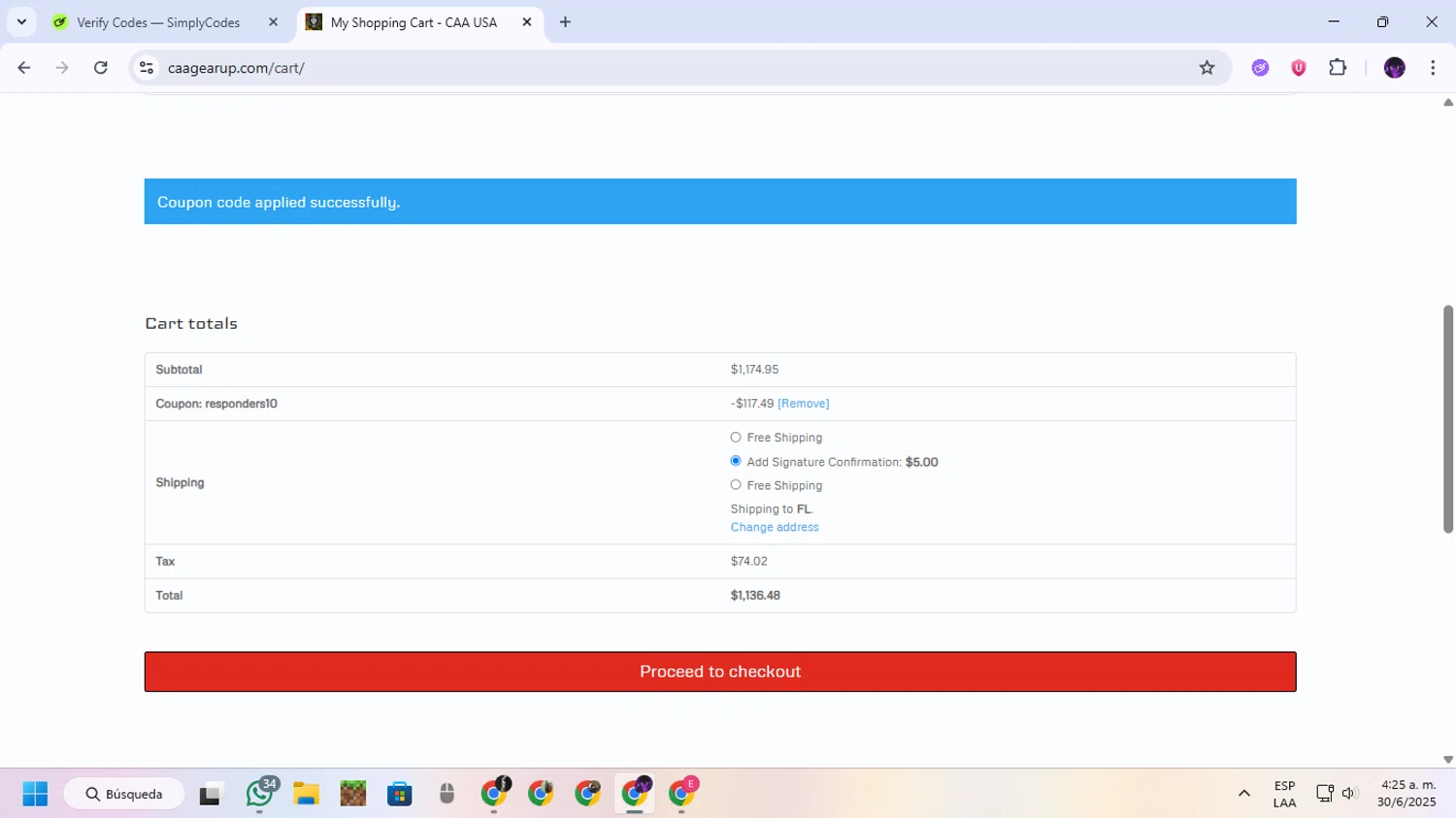The image size is (1456, 818).
Task: Open File Explorer from the taskbar
Action: [306, 794]
